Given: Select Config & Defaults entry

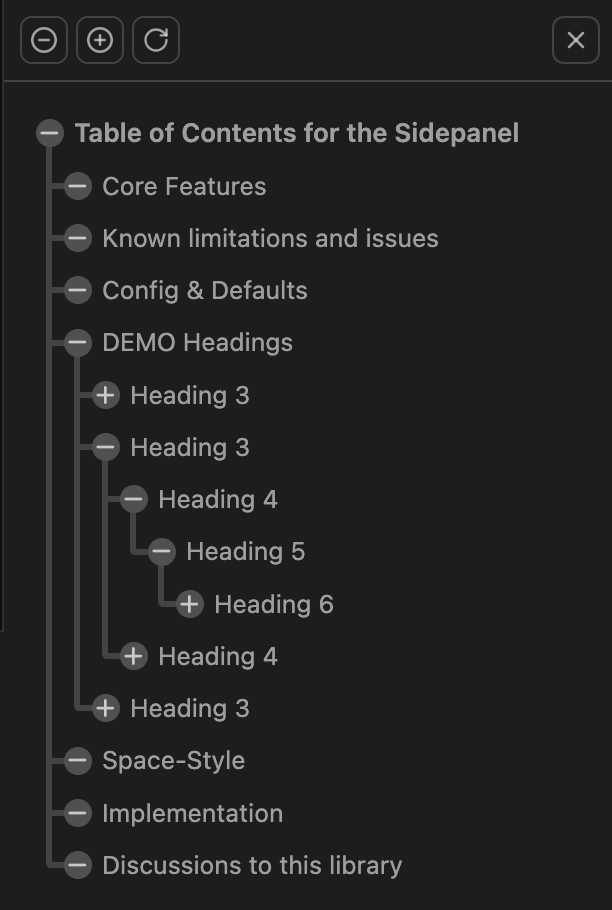Looking at the screenshot, I should 205,291.
